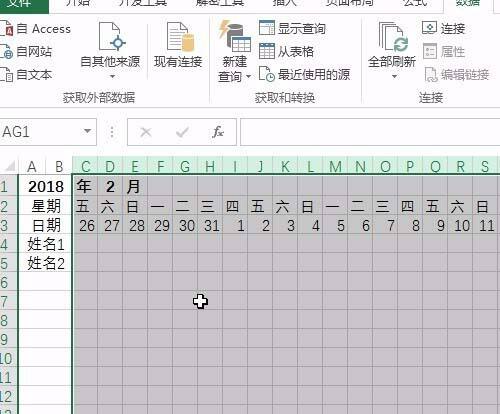
Task: Click the fx insert function button
Action: [x=218, y=132]
